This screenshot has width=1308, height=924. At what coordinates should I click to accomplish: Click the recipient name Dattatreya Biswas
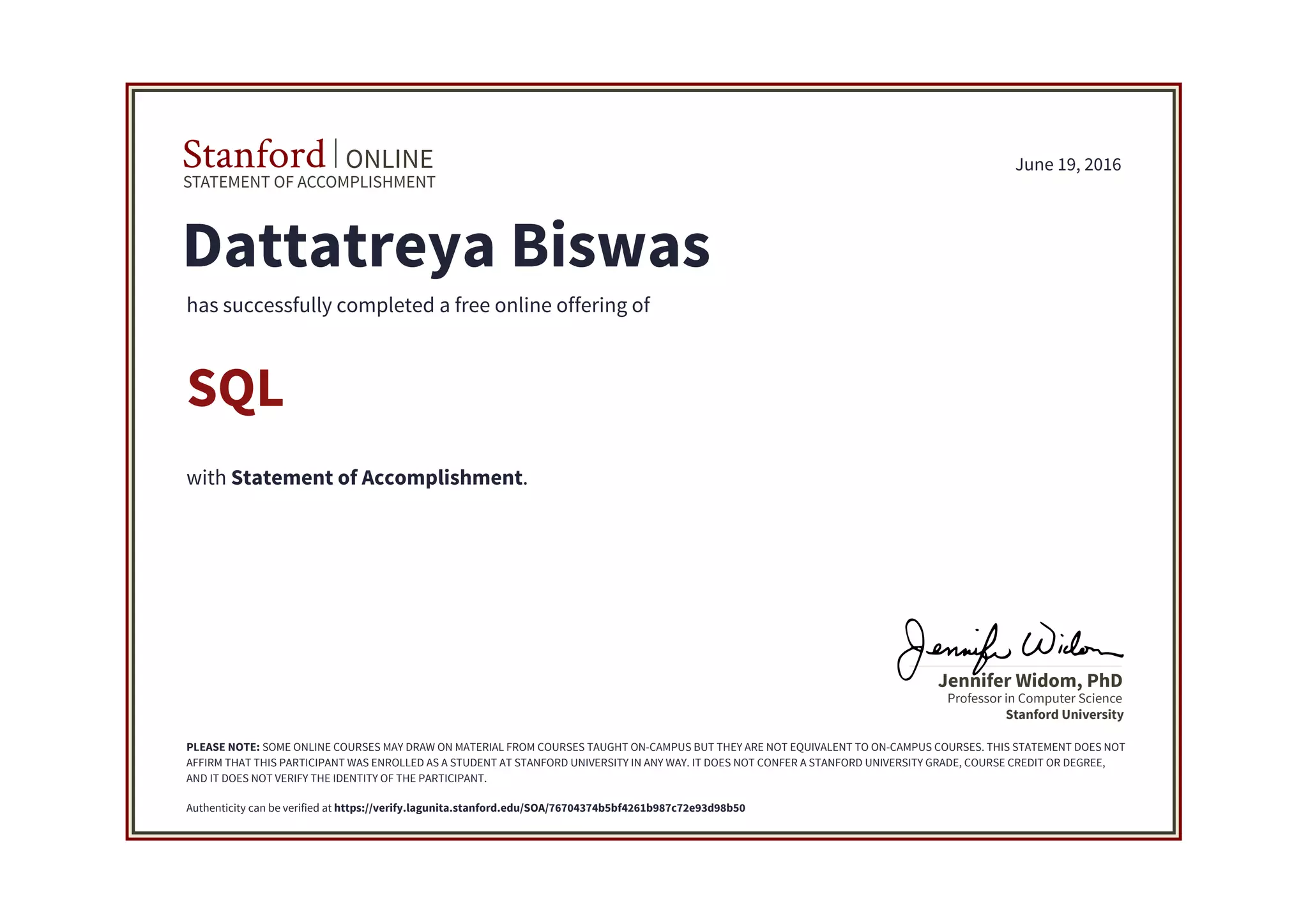click(446, 246)
